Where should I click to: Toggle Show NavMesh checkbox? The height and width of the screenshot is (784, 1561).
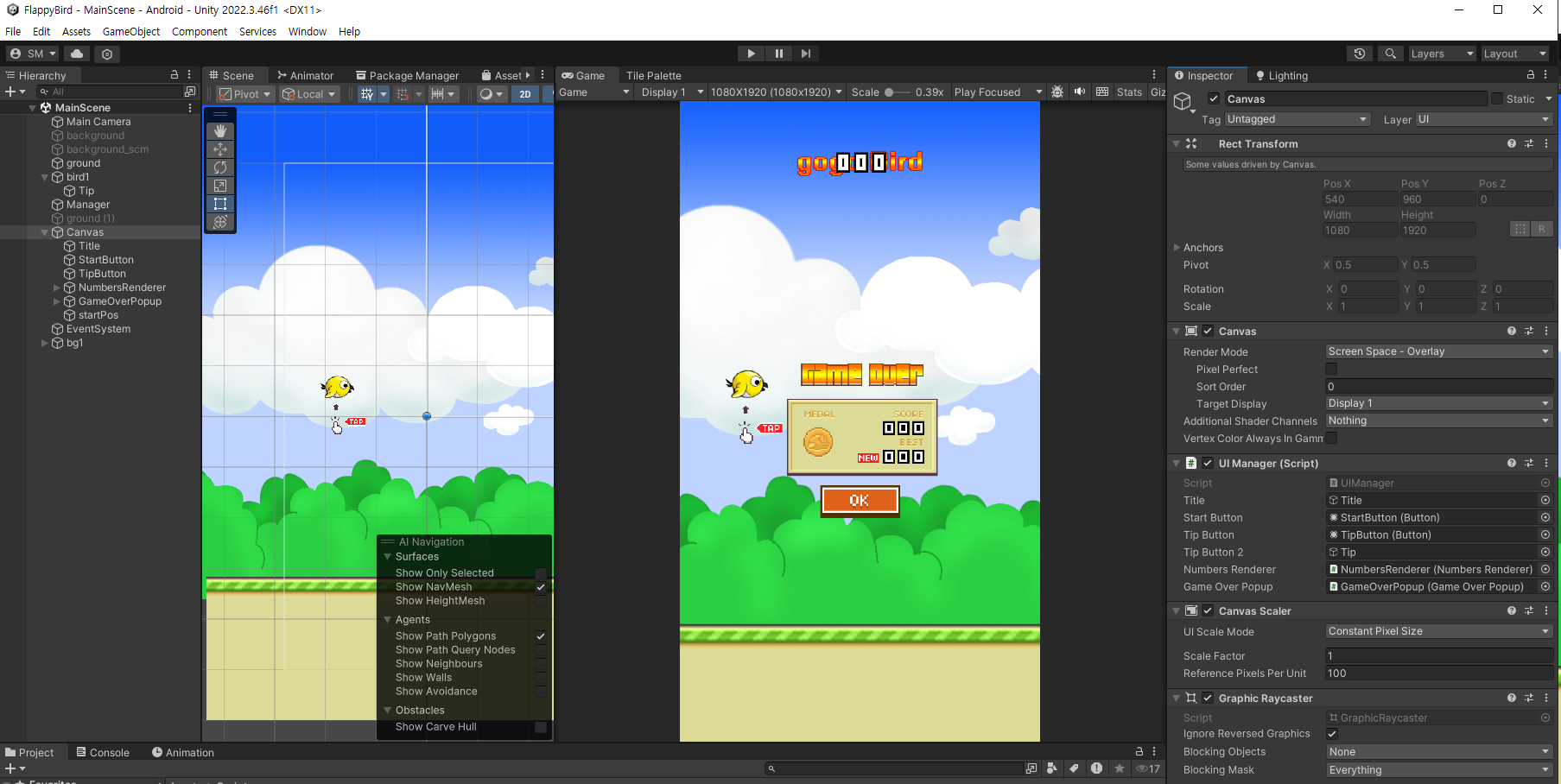pos(541,587)
